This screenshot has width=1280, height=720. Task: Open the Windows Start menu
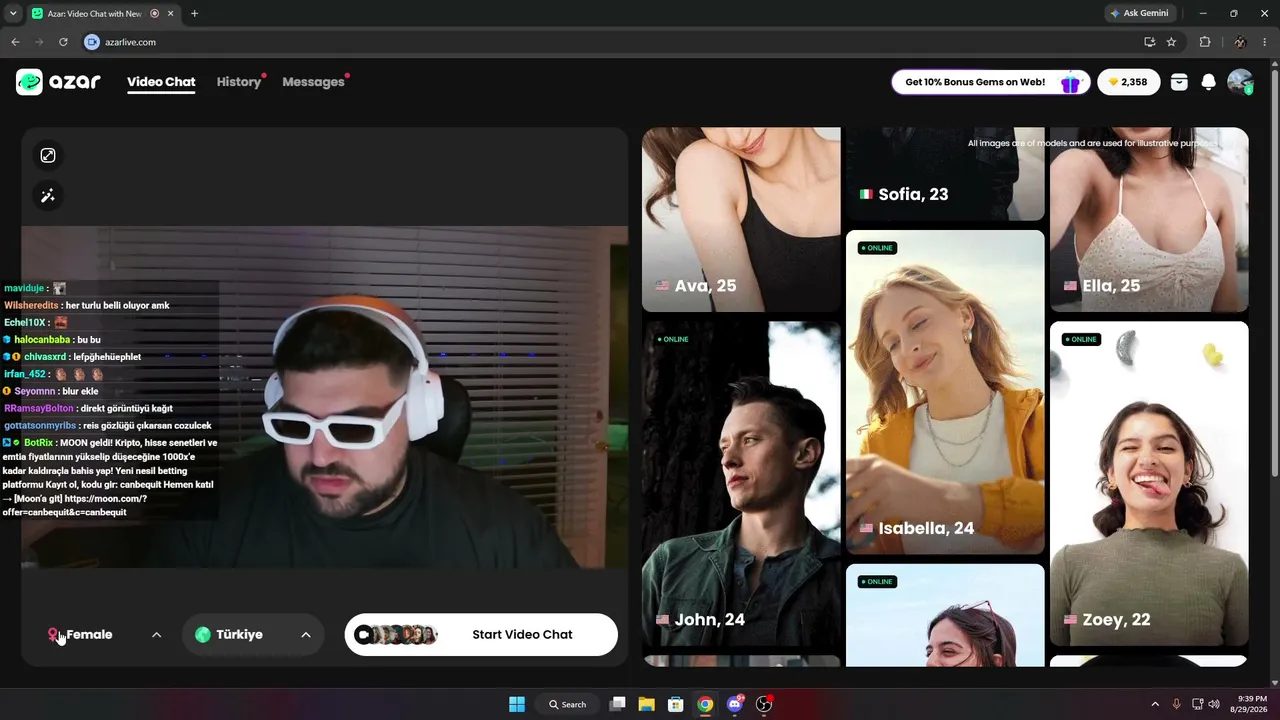pyautogui.click(x=517, y=704)
